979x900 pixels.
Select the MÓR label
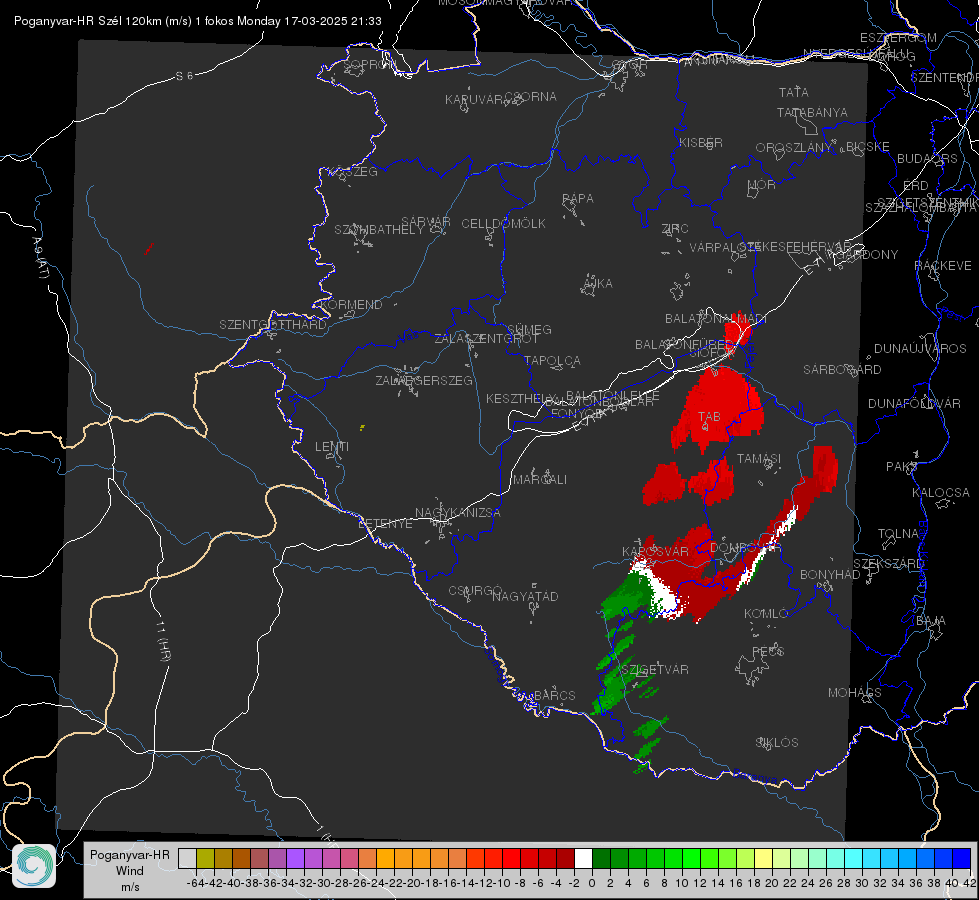click(762, 185)
